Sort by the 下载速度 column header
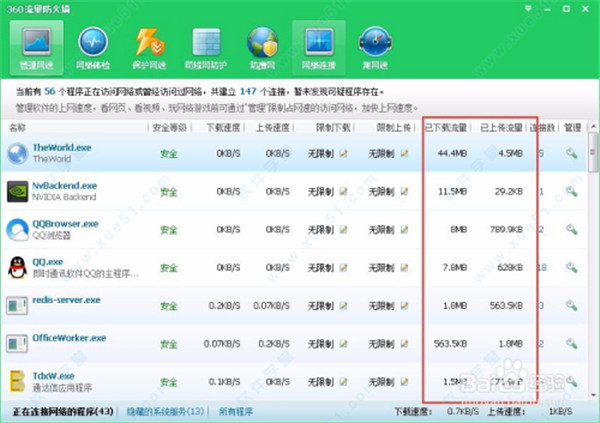Image resolution: width=600 pixels, height=423 pixels. click(223, 127)
